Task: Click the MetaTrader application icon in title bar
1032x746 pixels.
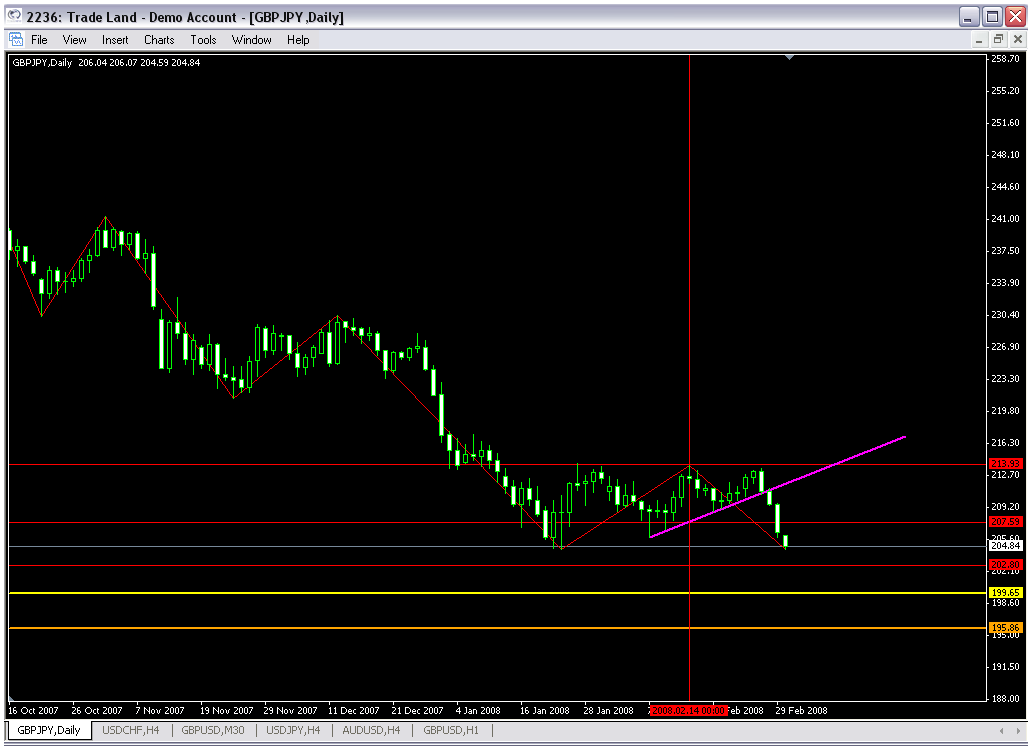Action: [x=13, y=17]
